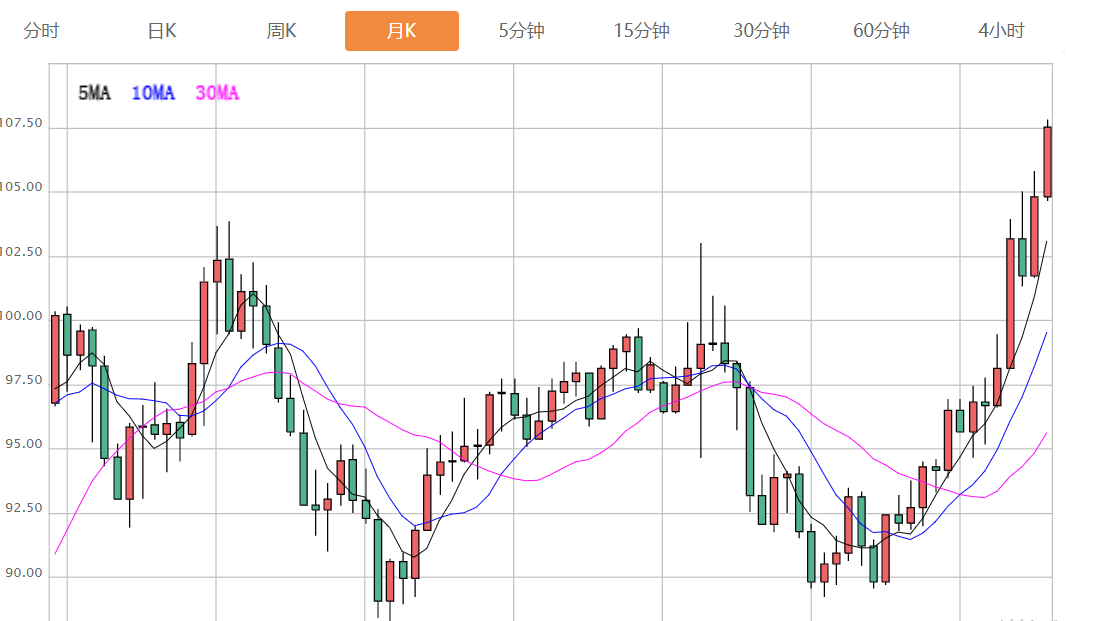Switch to the 分时 tab
The image size is (1098, 621).
click(41, 31)
